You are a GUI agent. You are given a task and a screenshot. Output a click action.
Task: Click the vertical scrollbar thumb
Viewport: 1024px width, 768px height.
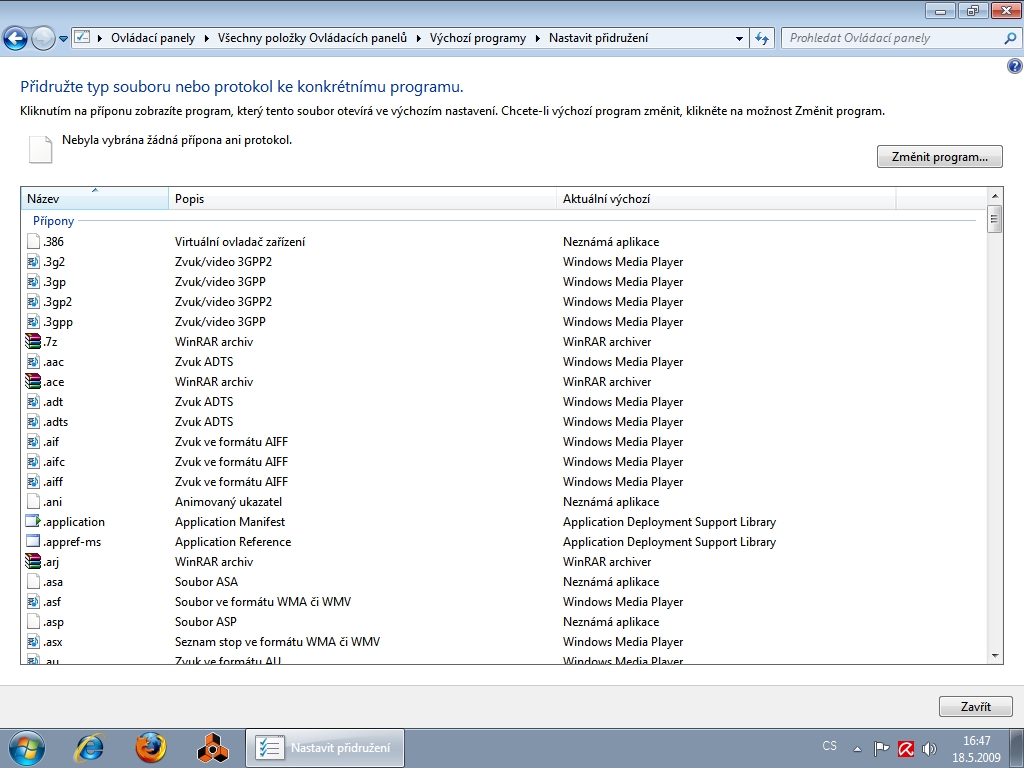tap(995, 219)
